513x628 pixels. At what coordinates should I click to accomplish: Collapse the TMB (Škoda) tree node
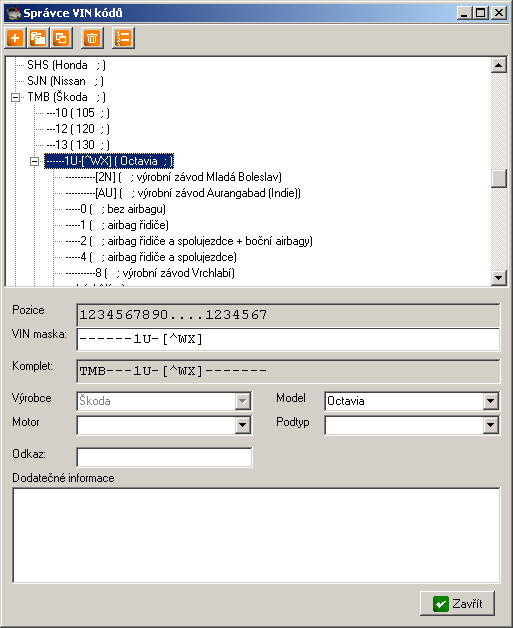tap(15, 97)
